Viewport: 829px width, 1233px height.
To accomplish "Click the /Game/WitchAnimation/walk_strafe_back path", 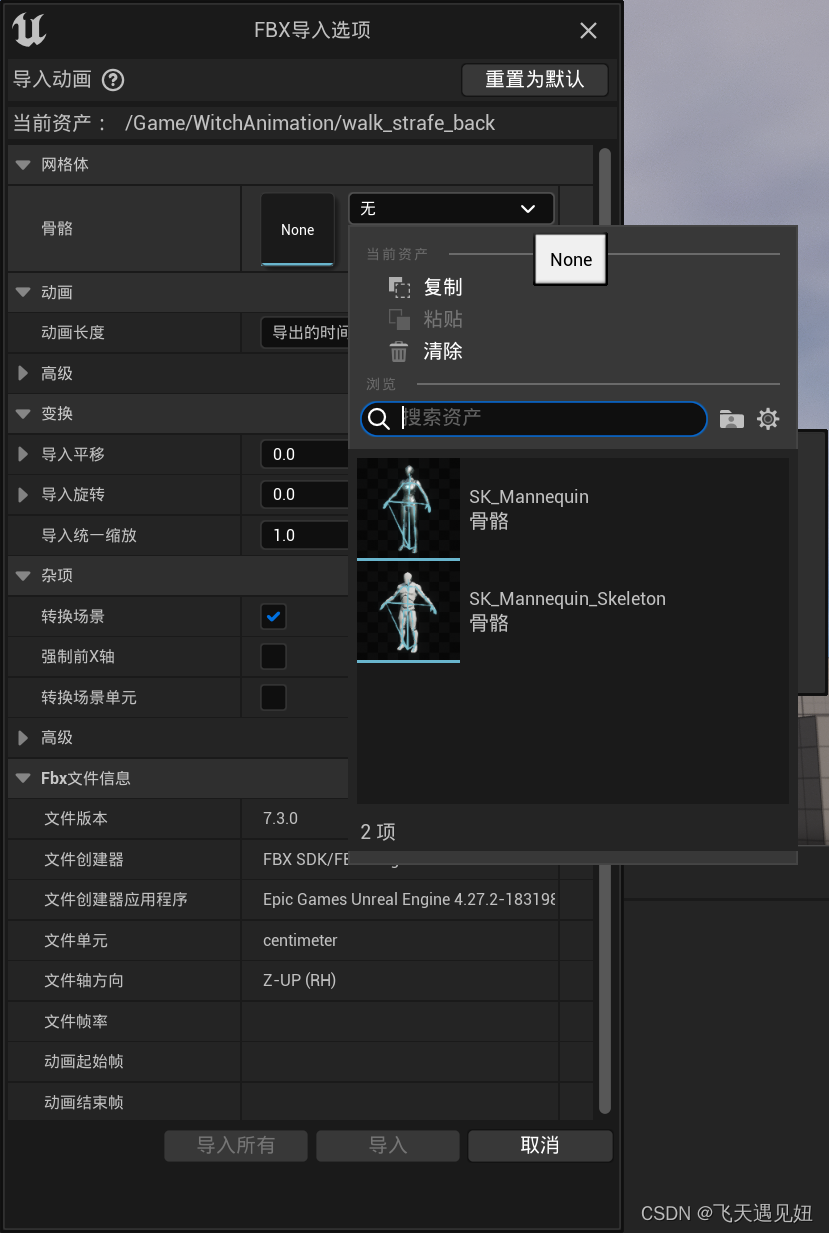I will point(310,123).
